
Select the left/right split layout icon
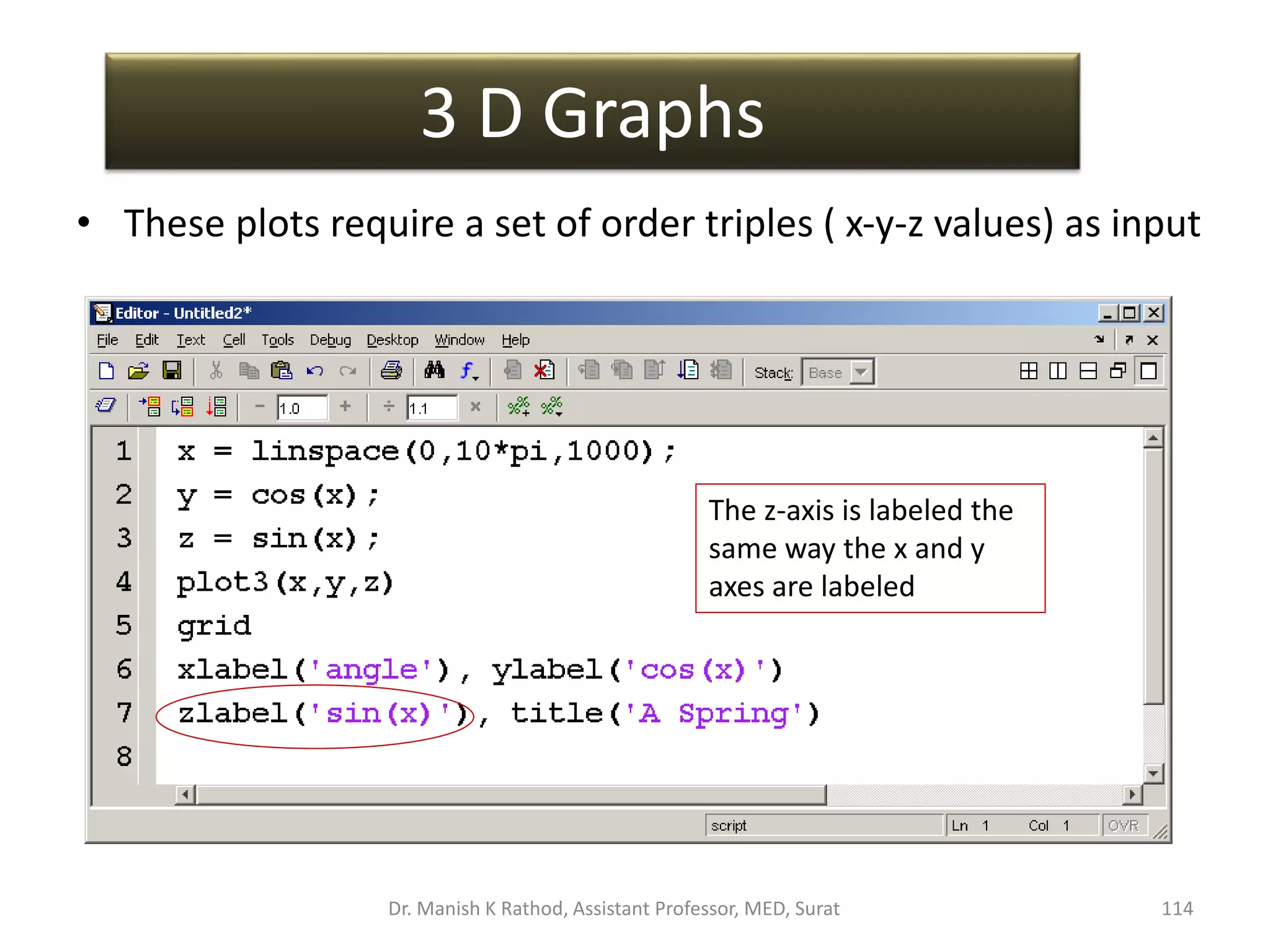(1058, 371)
